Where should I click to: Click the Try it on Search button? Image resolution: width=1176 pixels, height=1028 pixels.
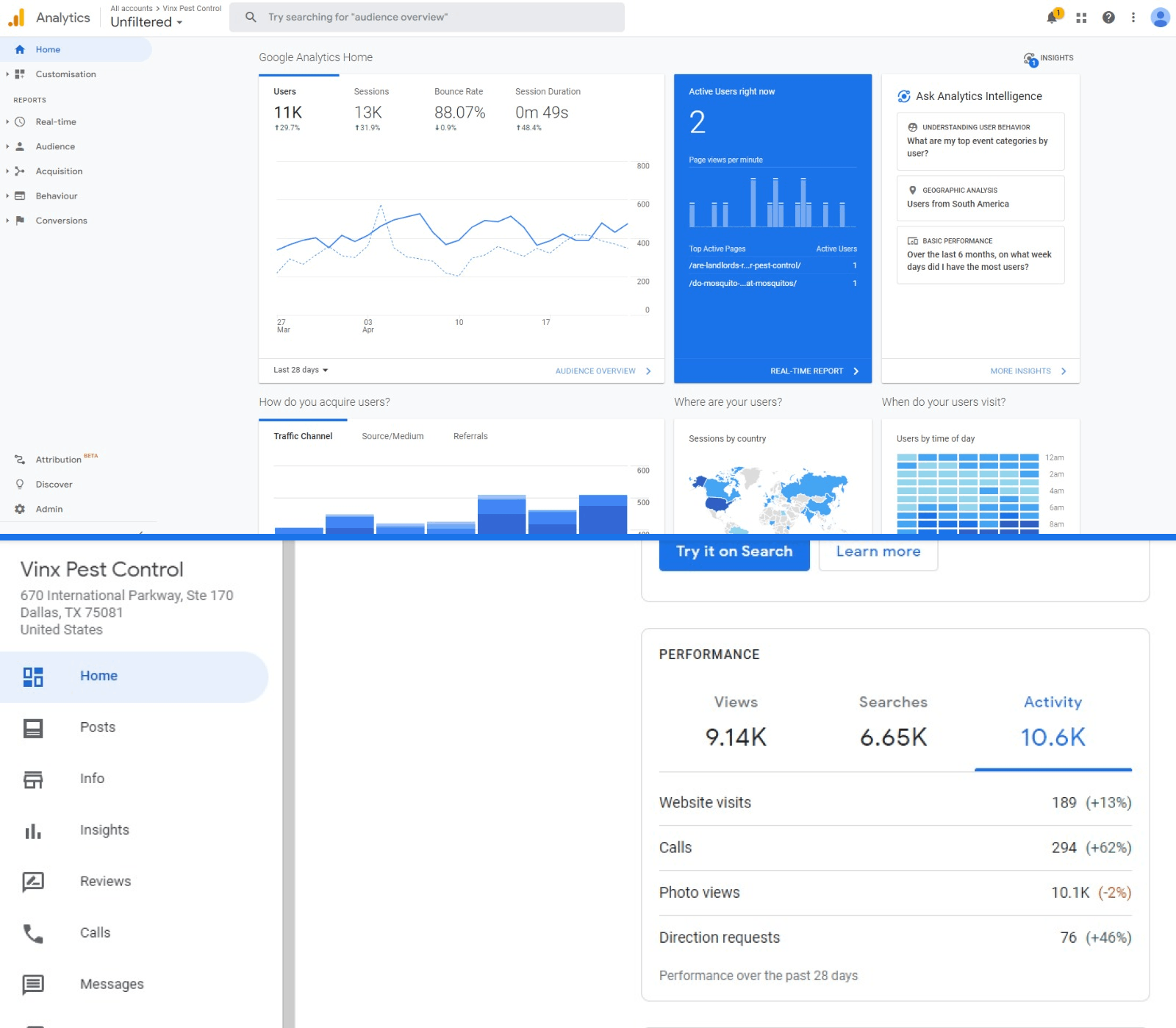734,552
